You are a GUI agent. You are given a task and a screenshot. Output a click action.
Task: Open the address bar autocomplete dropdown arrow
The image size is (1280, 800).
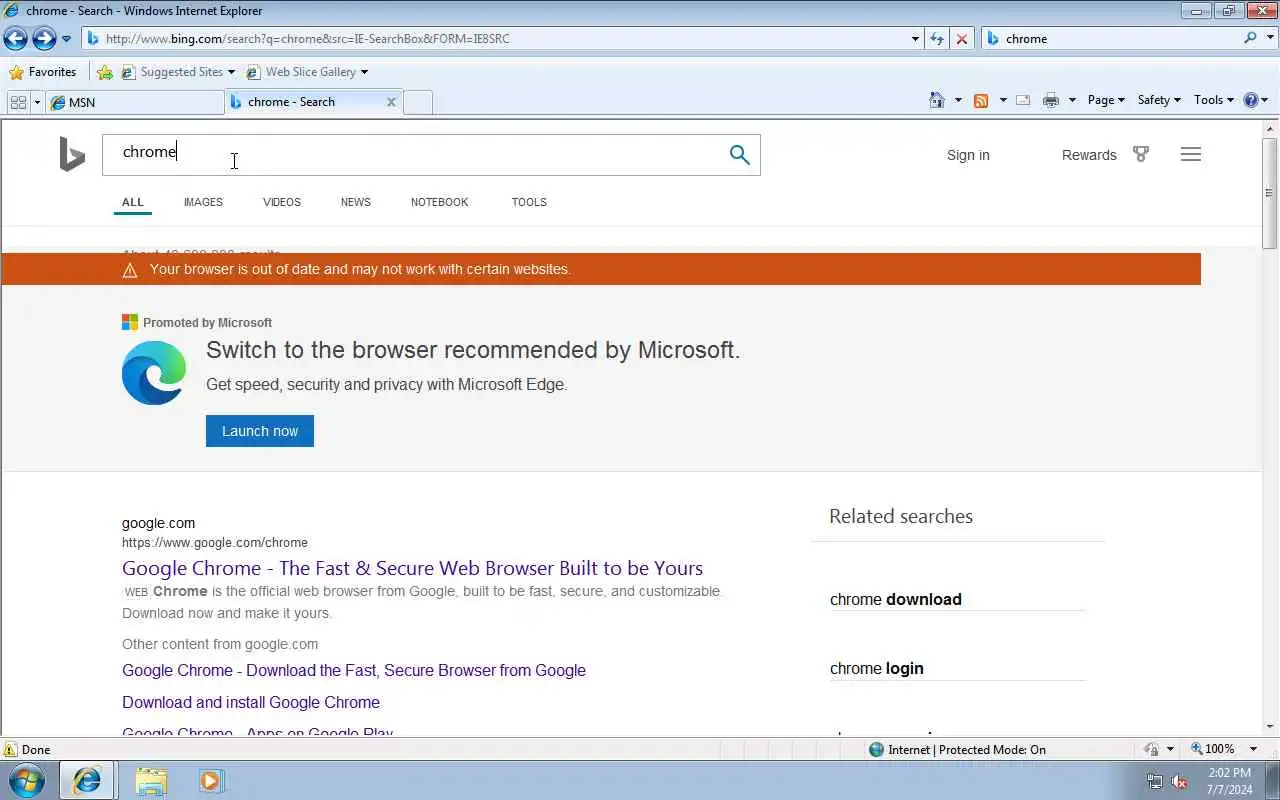point(915,39)
